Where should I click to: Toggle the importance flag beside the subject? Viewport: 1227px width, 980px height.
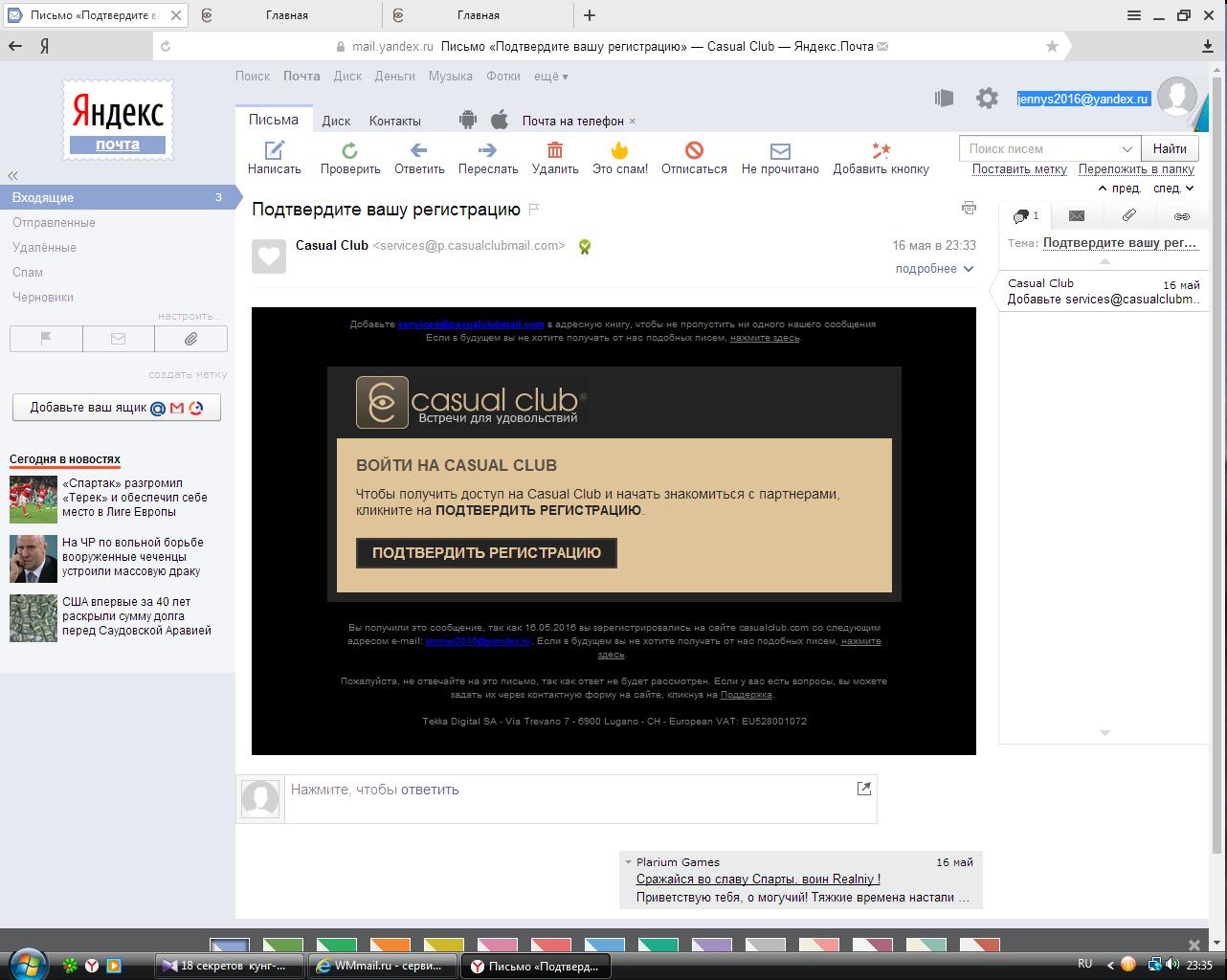[x=535, y=210]
